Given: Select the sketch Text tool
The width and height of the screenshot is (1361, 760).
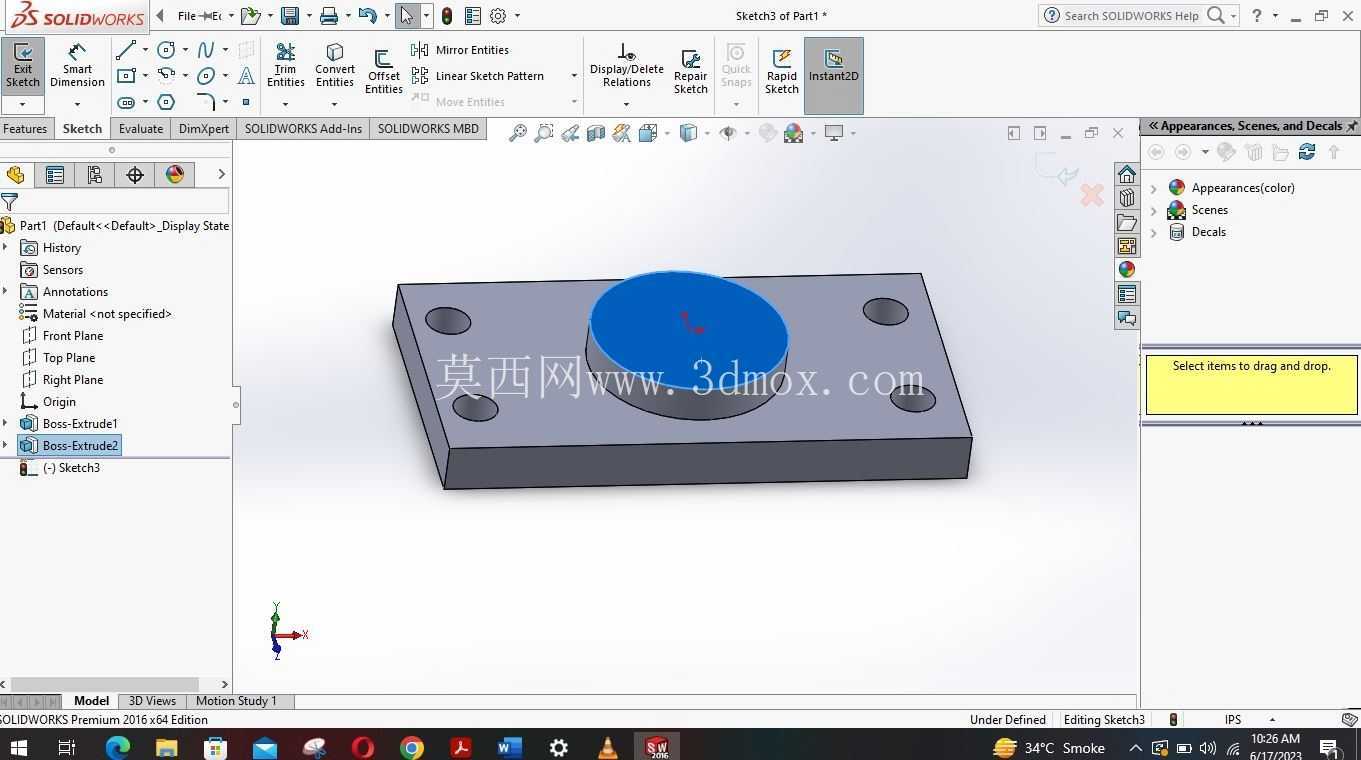Looking at the screenshot, I should tap(246, 76).
